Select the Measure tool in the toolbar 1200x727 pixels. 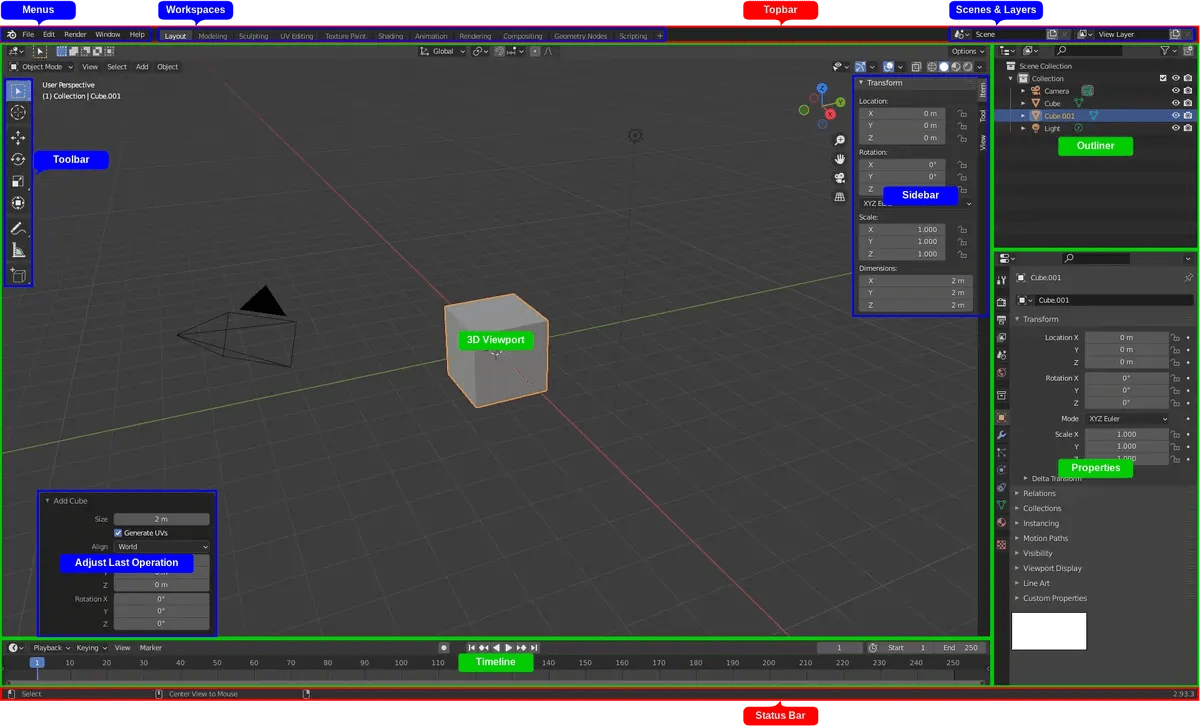[18, 250]
